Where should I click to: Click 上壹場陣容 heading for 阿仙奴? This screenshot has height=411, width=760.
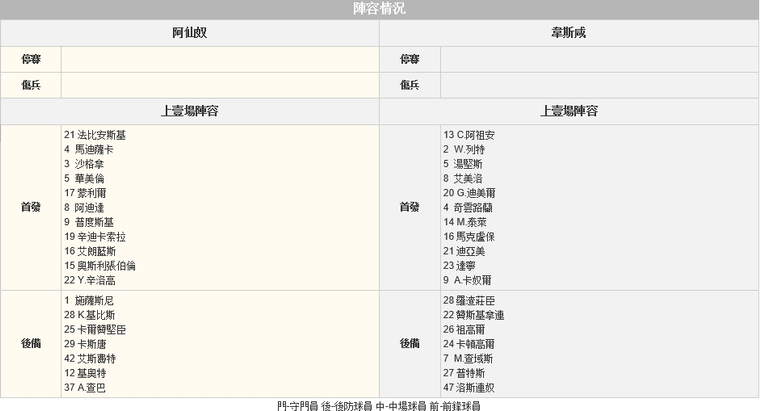tap(190, 111)
